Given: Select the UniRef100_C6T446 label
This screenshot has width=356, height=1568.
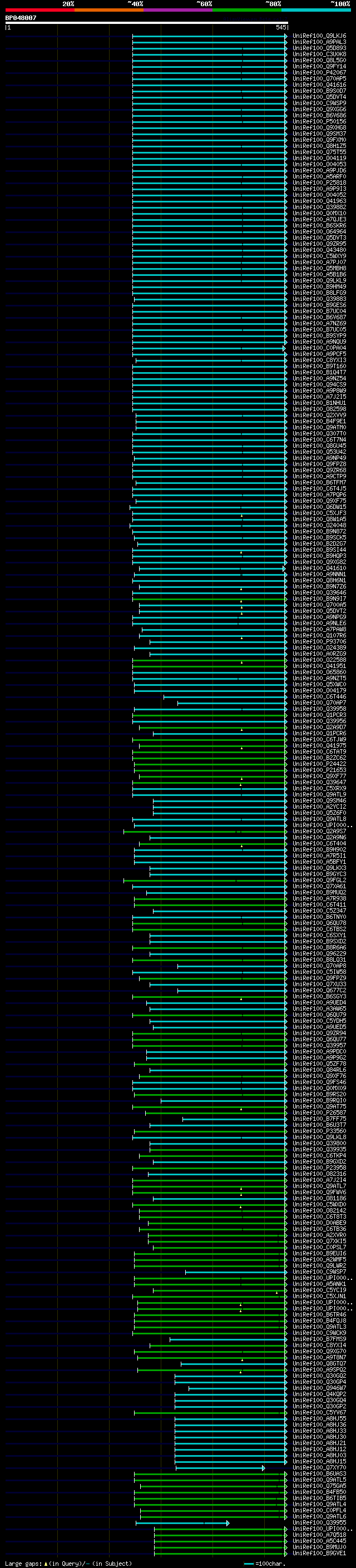Looking at the screenshot, I should pyautogui.click(x=319, y=696).
